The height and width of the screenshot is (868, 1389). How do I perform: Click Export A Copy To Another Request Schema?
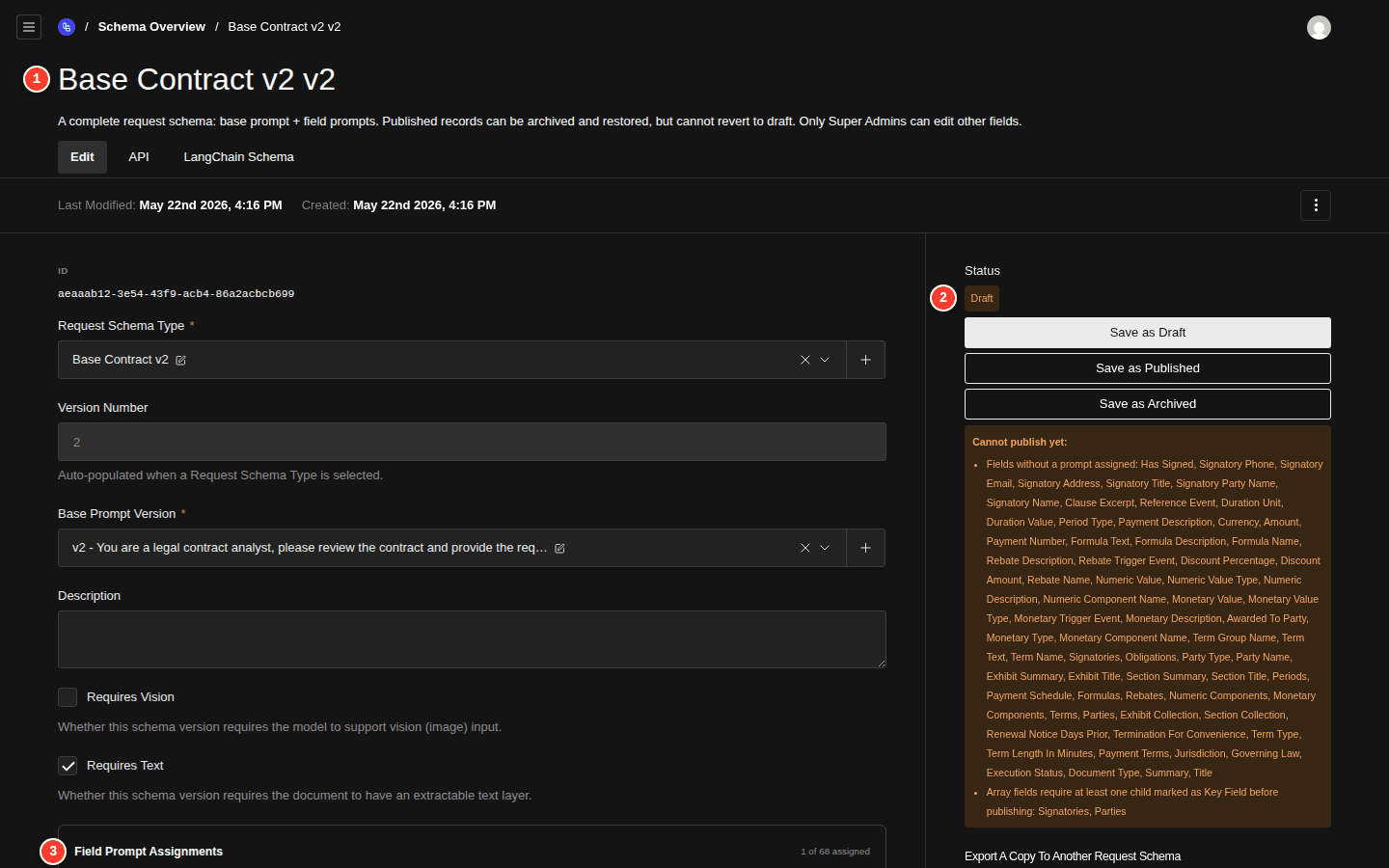(1073, 856)
